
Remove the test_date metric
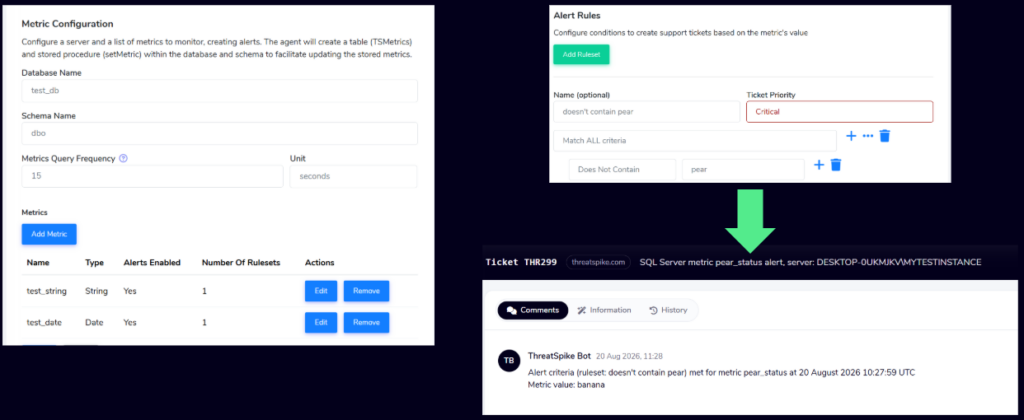[x=366, y=323]
